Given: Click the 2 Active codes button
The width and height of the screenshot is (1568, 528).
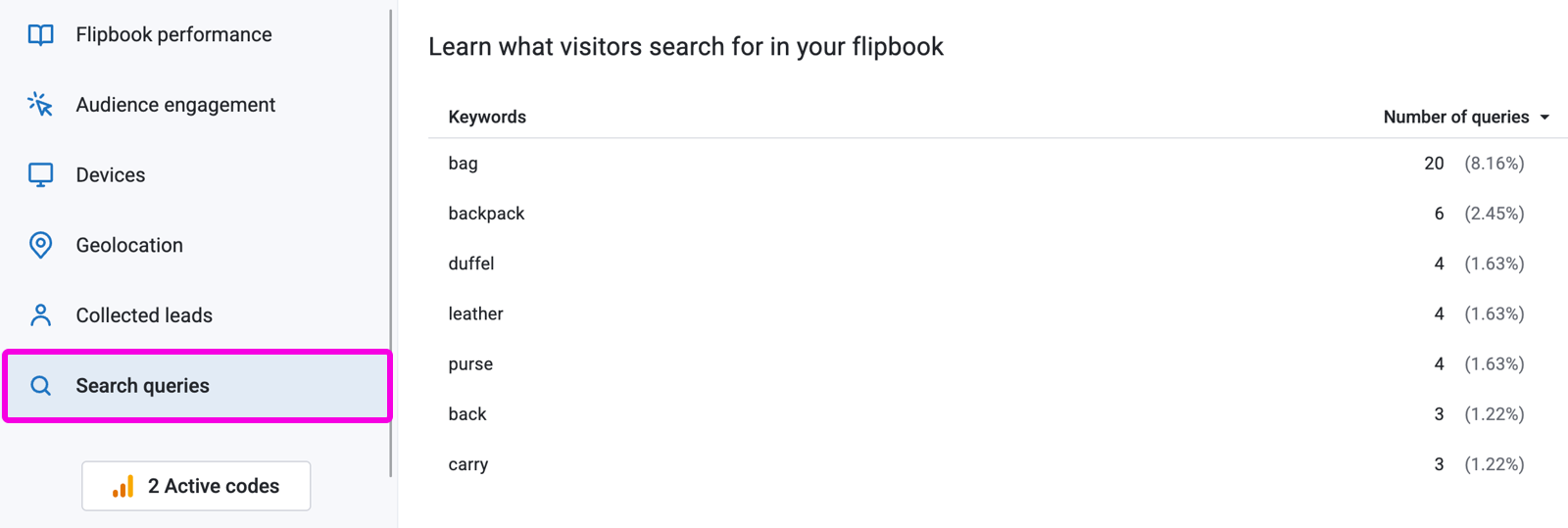Looking at the screenshot, I should coord(196,486).
